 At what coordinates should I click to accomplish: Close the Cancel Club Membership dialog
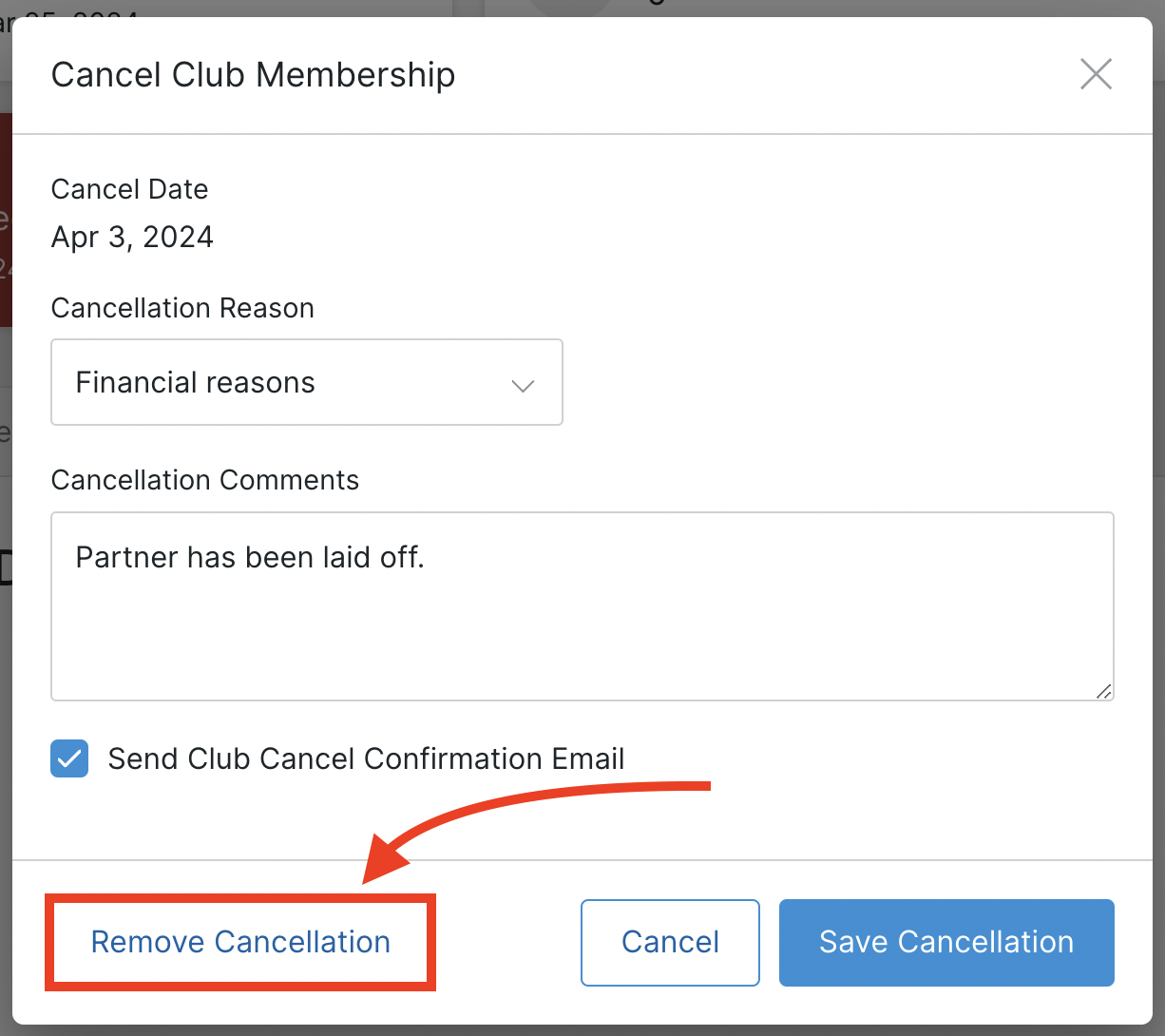[x=1096, y=74]
